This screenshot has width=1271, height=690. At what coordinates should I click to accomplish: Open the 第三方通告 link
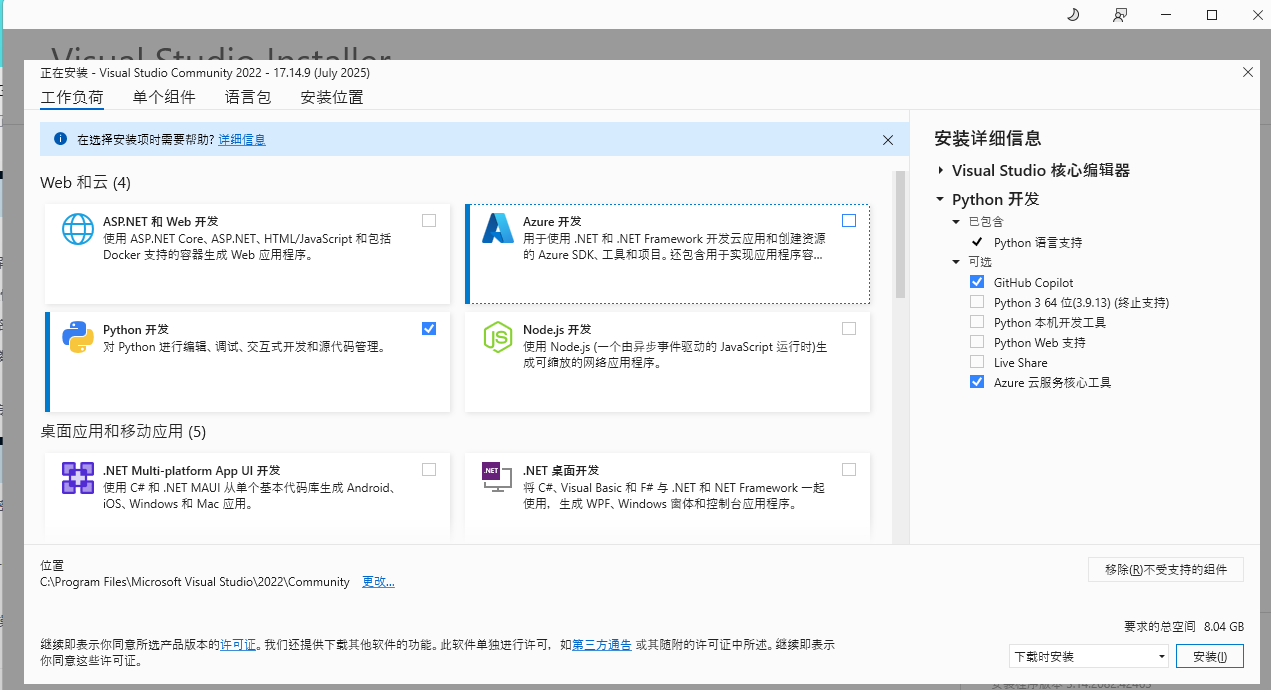pos(601,645)
